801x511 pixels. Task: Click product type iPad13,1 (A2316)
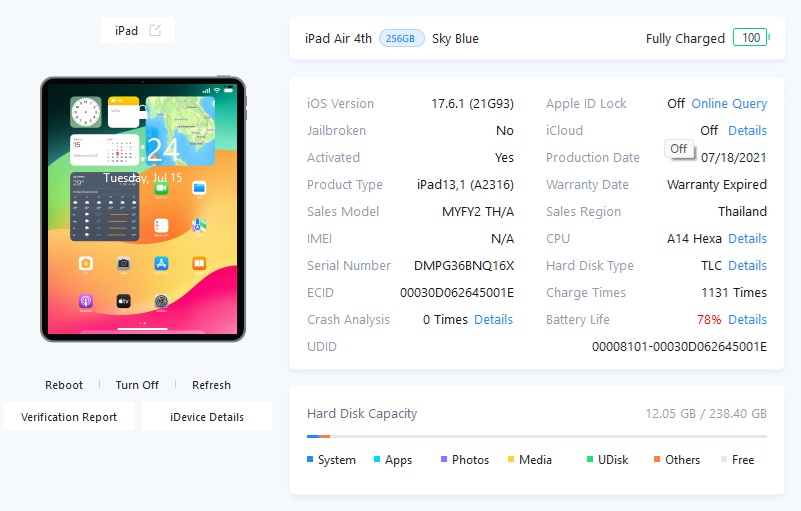point(465,185)
